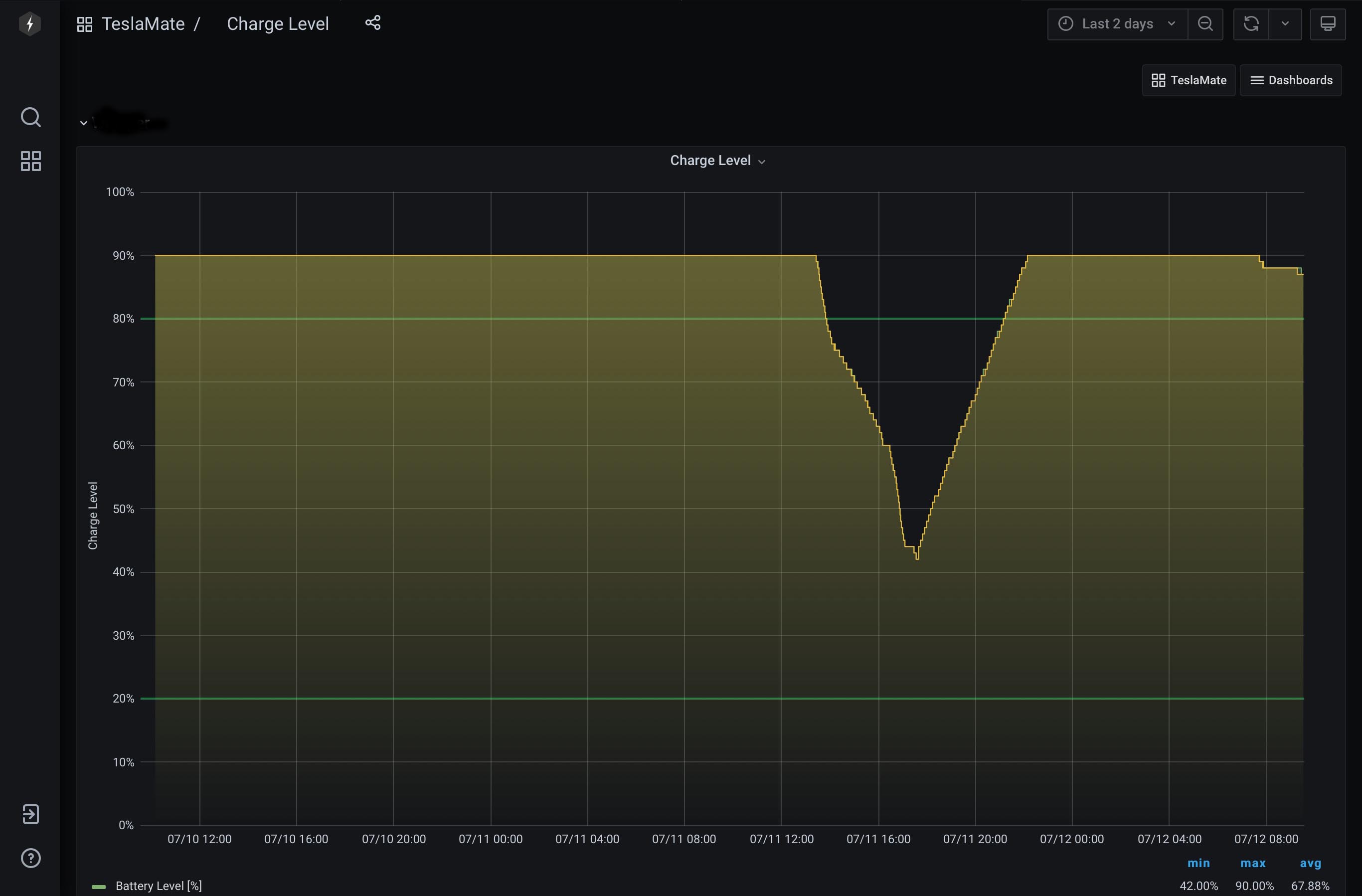Zoom out the time range
Screen dimensions: 1362x896
1205,24
